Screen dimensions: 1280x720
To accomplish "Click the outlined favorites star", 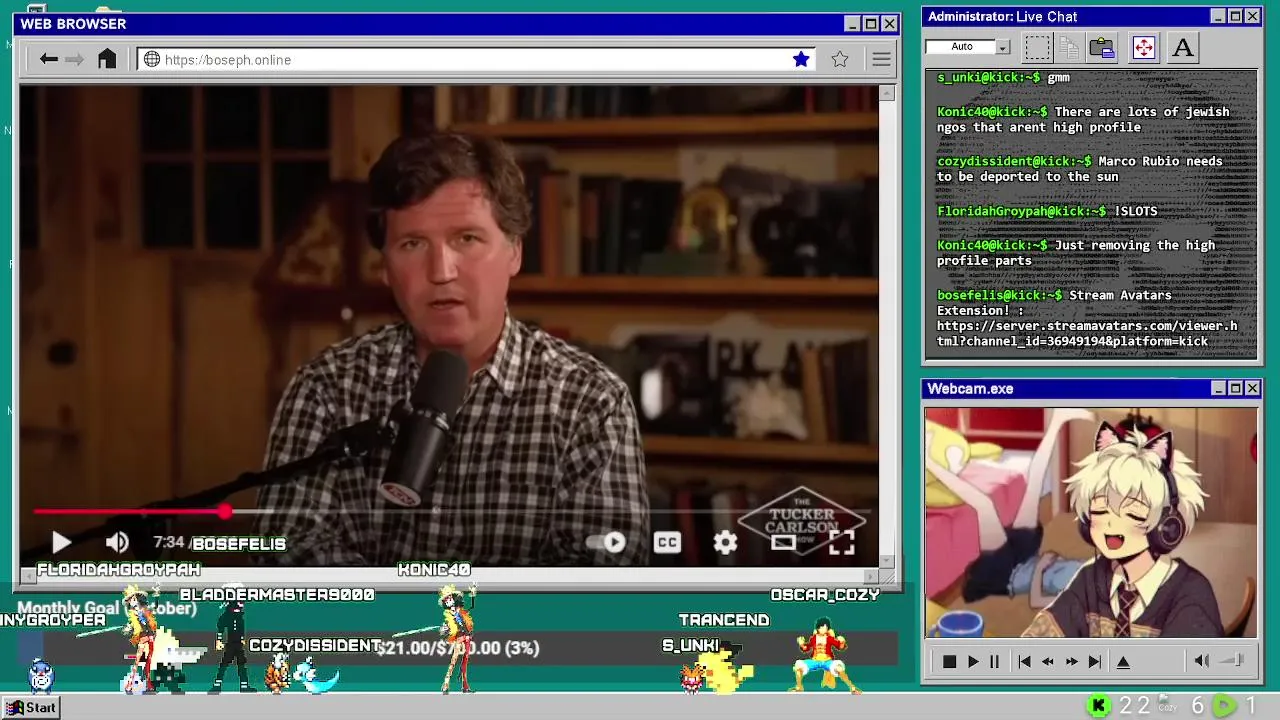I will coord(840,60).
